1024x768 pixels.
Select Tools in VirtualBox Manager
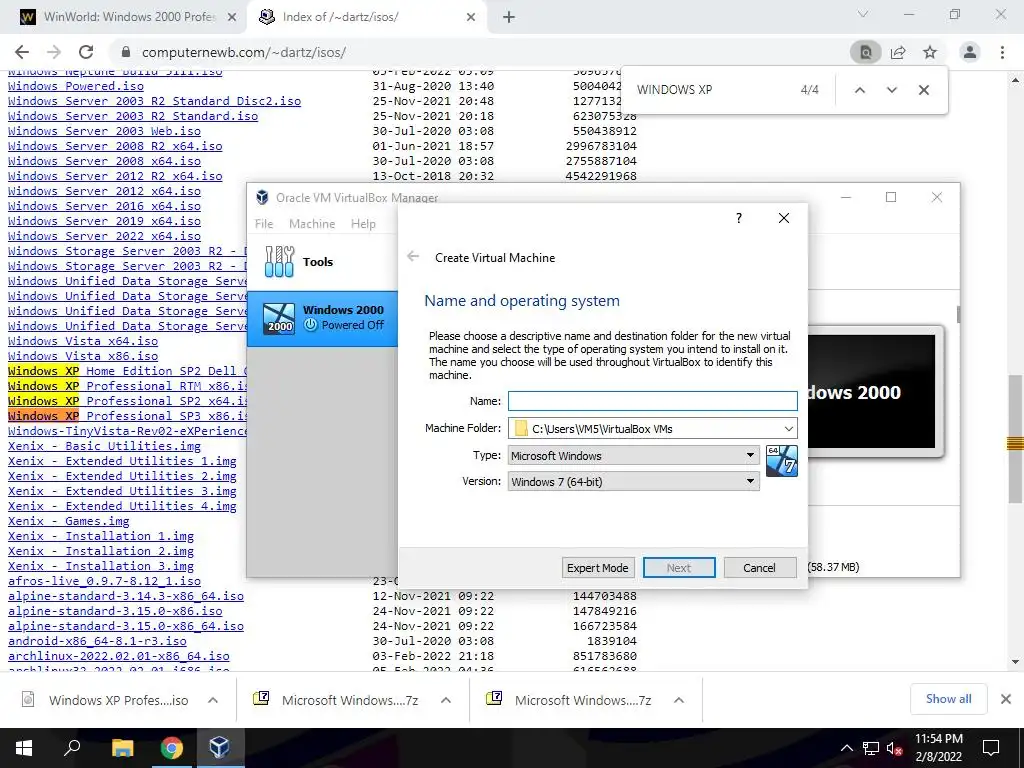[323, 261]
